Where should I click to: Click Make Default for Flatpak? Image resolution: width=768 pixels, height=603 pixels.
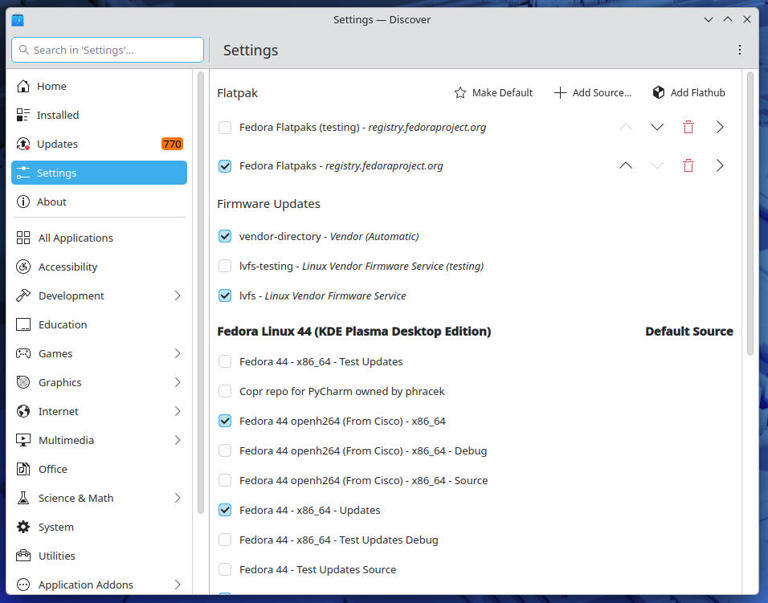[493, 93]
